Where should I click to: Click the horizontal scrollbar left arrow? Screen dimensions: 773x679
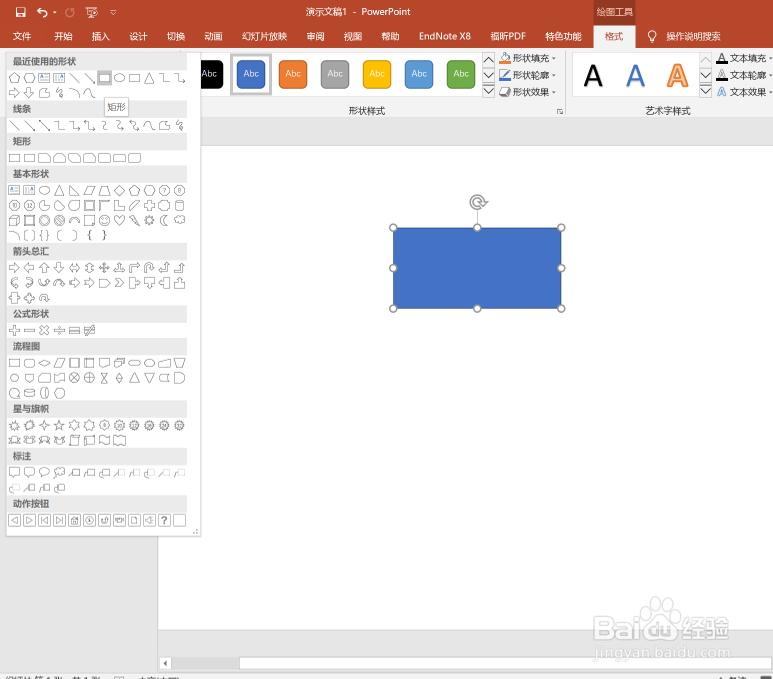tap(165, 663)
